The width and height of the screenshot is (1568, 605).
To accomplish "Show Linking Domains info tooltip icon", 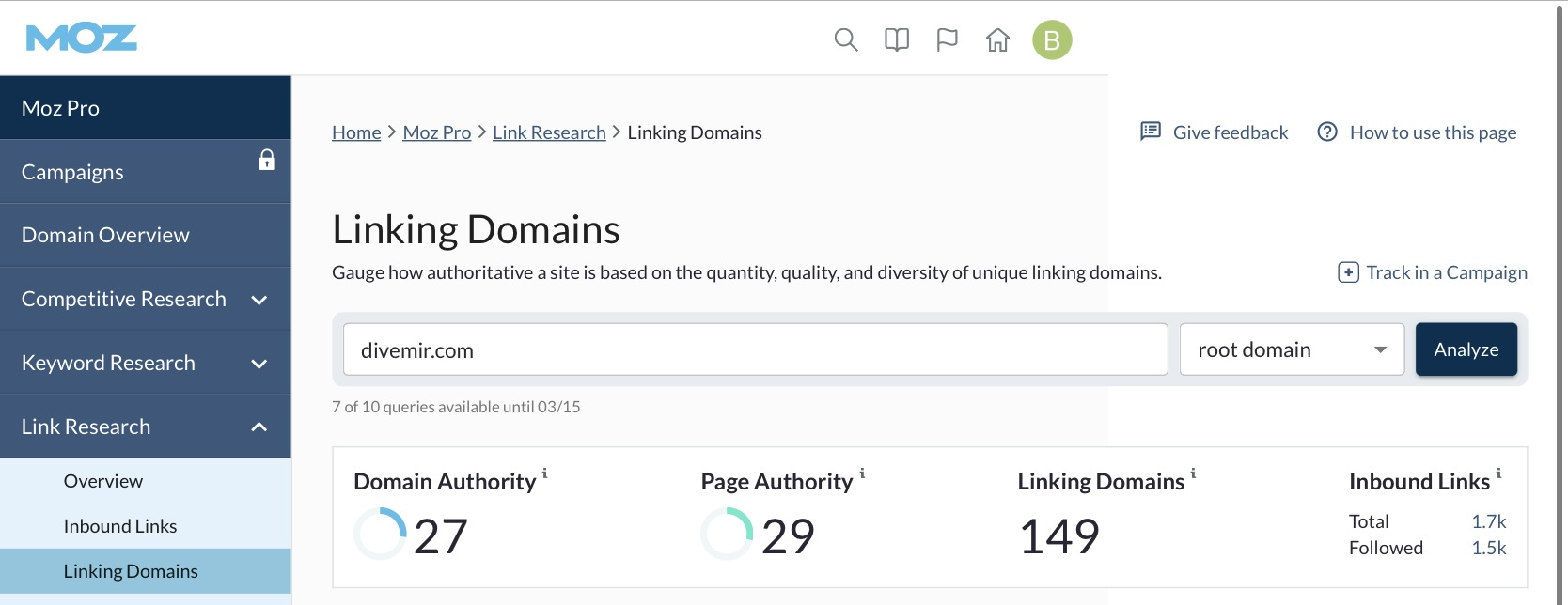I will (x=1193, y=473).
